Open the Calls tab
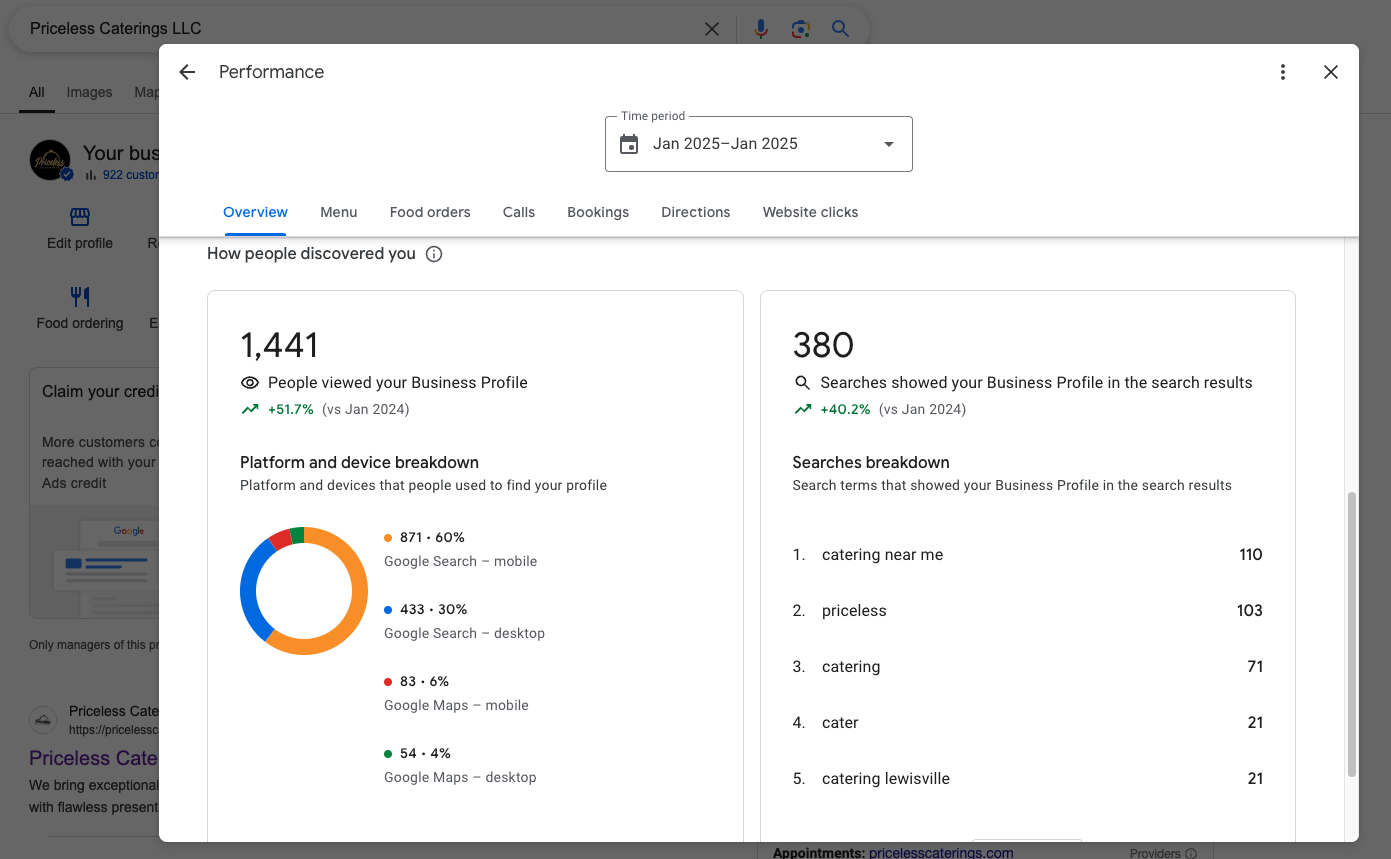Viewport: 1391px width, 859px height. tap(519, 212)
